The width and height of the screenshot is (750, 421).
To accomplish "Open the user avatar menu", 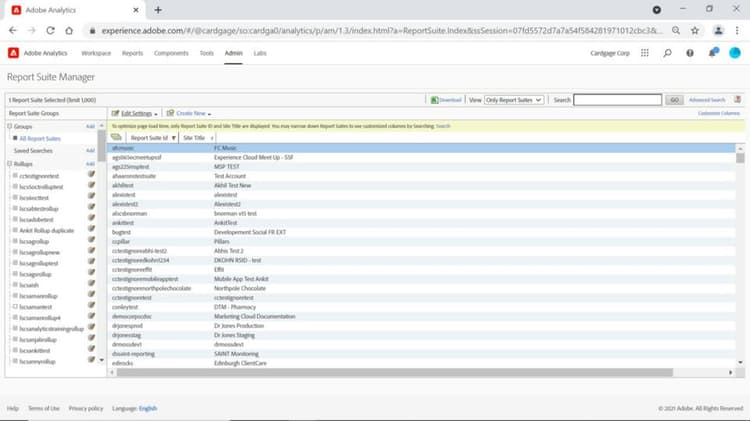I will coord(735,53).
